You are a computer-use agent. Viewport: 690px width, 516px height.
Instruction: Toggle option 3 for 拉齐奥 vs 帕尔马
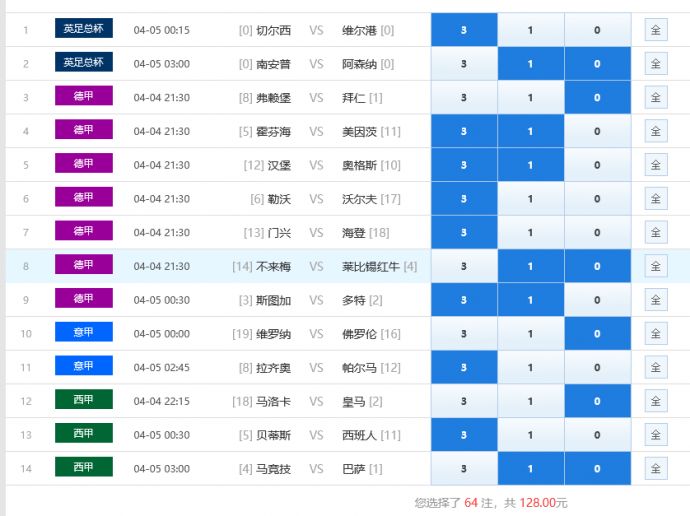(464, 367)
